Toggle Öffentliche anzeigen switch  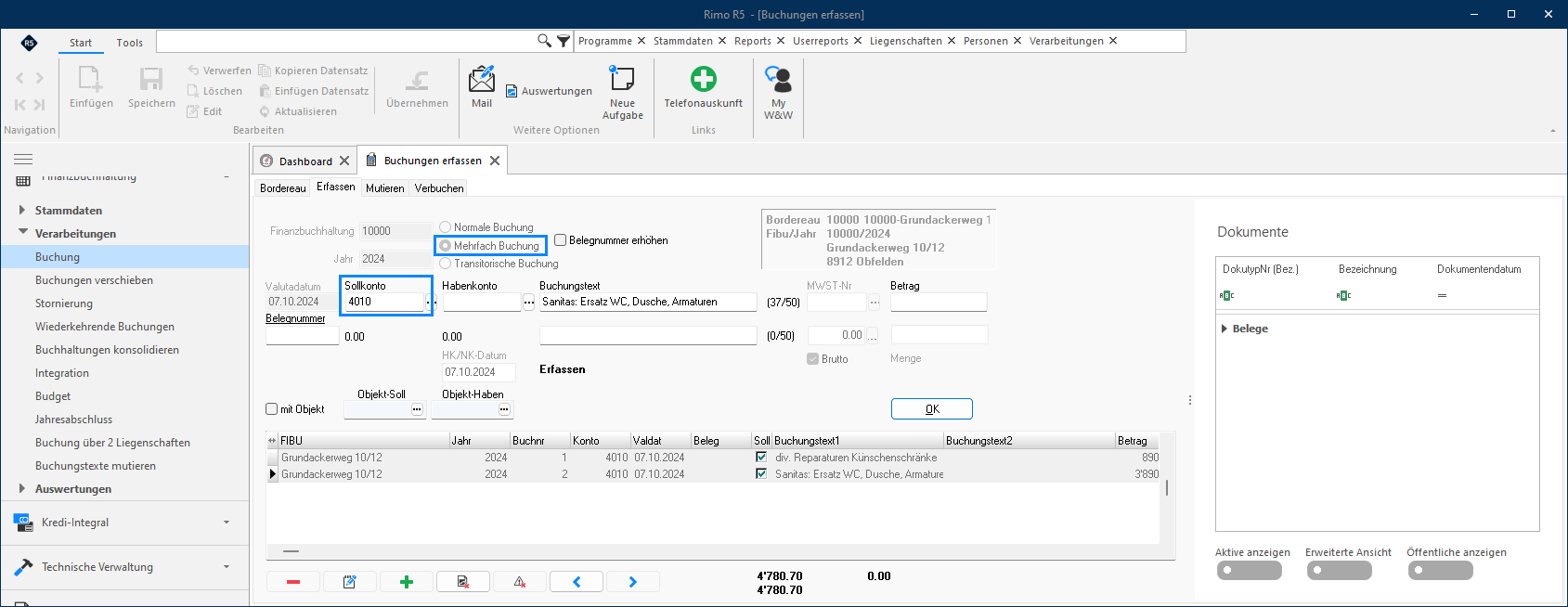click(x=1441, y=571)
